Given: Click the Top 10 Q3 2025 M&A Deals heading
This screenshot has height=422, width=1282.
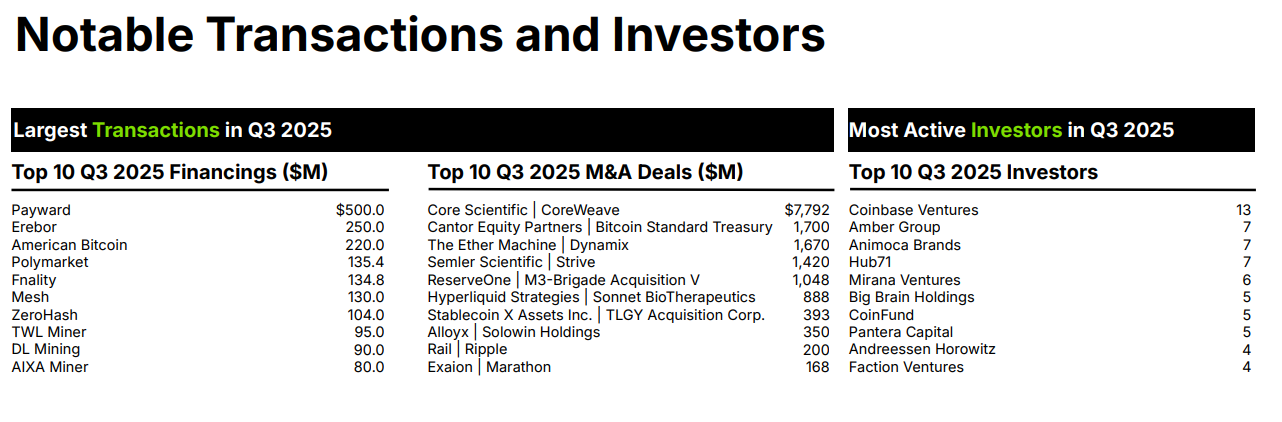Looking at the screenshot, I should click(x=585, y=172).
